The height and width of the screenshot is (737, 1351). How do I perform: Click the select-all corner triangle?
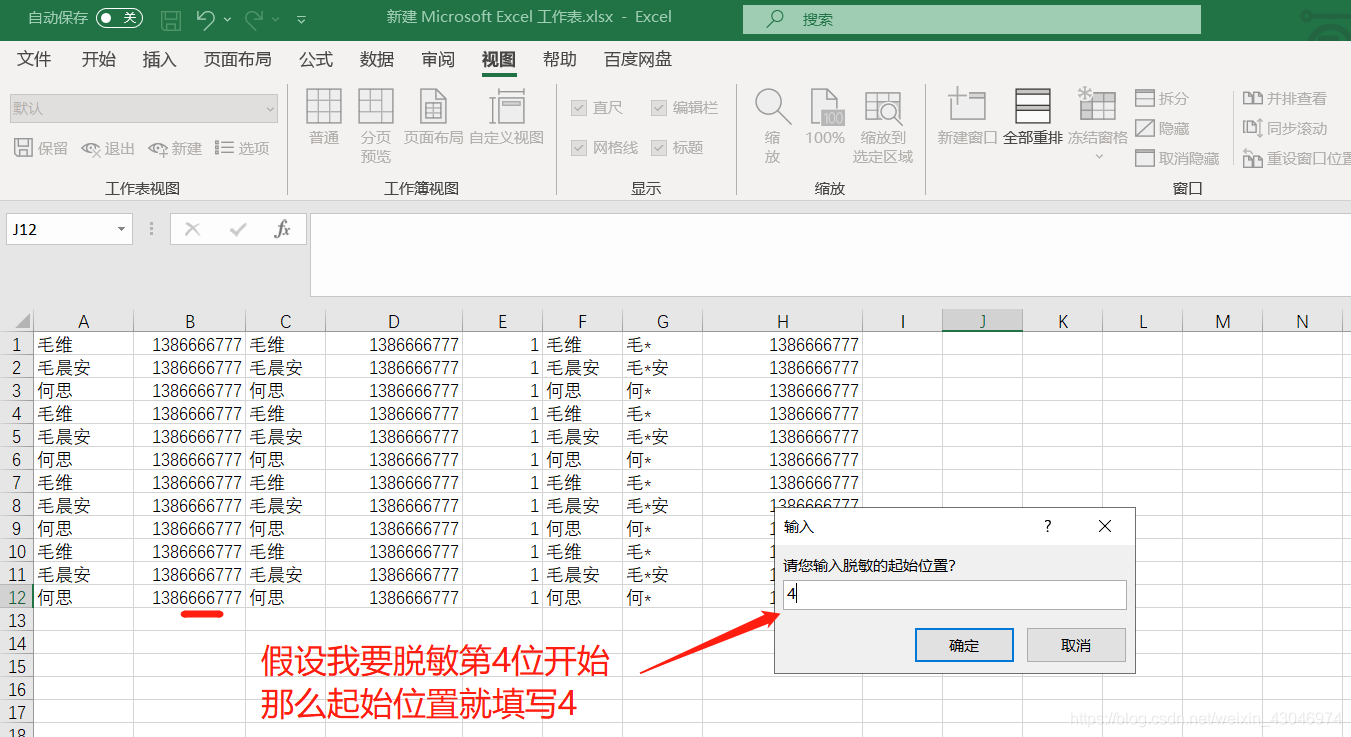[x=21, y=322]
